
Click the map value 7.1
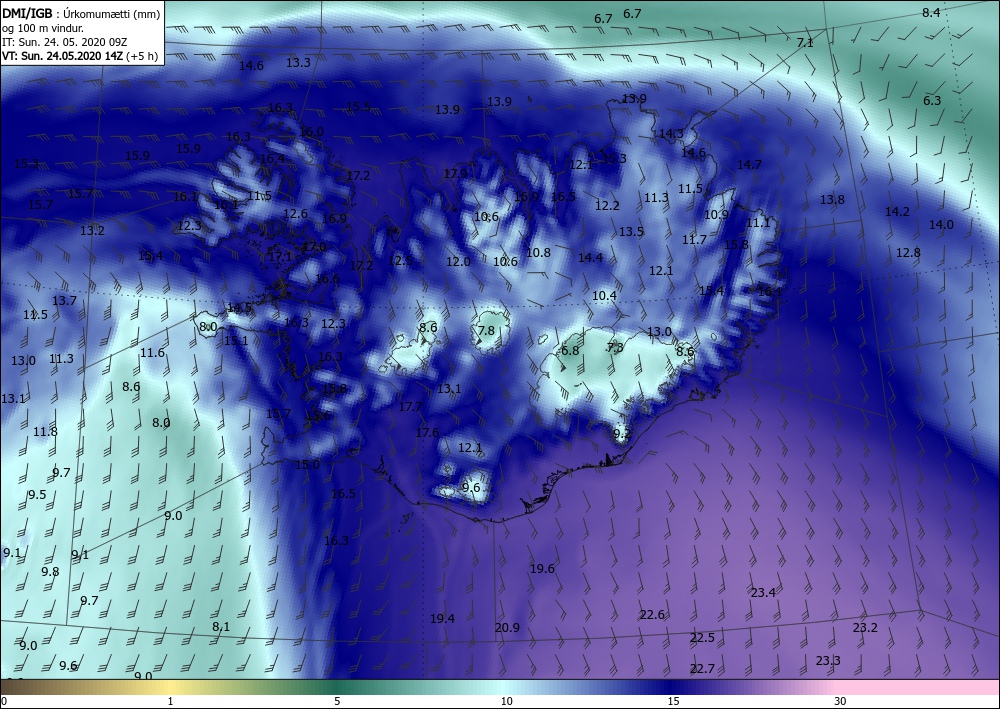[x=805, y=43]
